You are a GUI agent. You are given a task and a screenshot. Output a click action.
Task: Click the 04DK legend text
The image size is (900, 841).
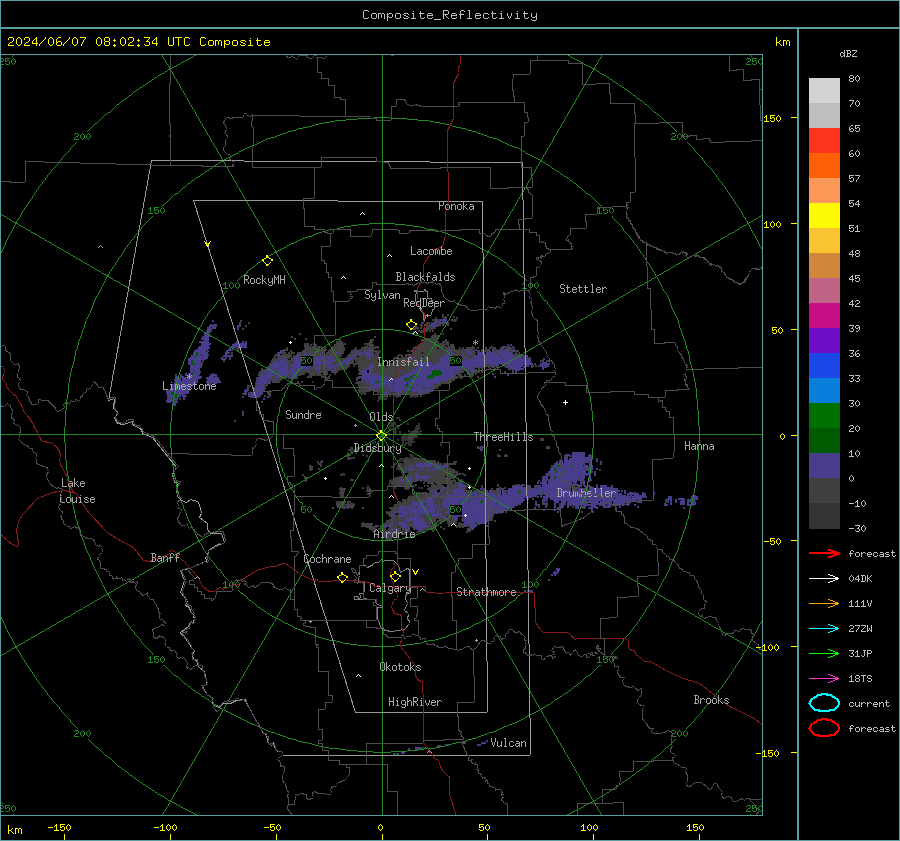point(860,579)
